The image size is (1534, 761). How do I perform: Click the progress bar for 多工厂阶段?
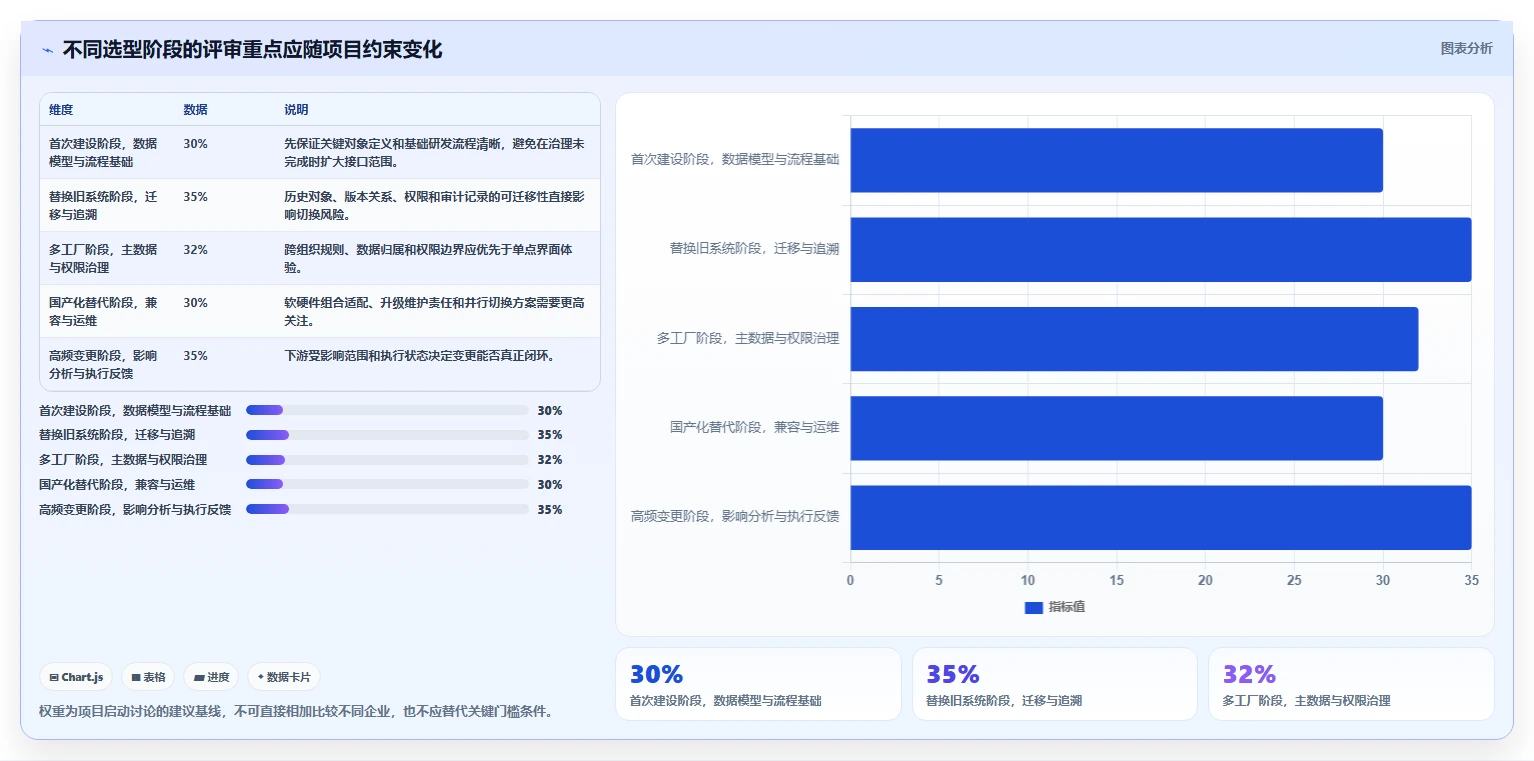coord(387,460)
